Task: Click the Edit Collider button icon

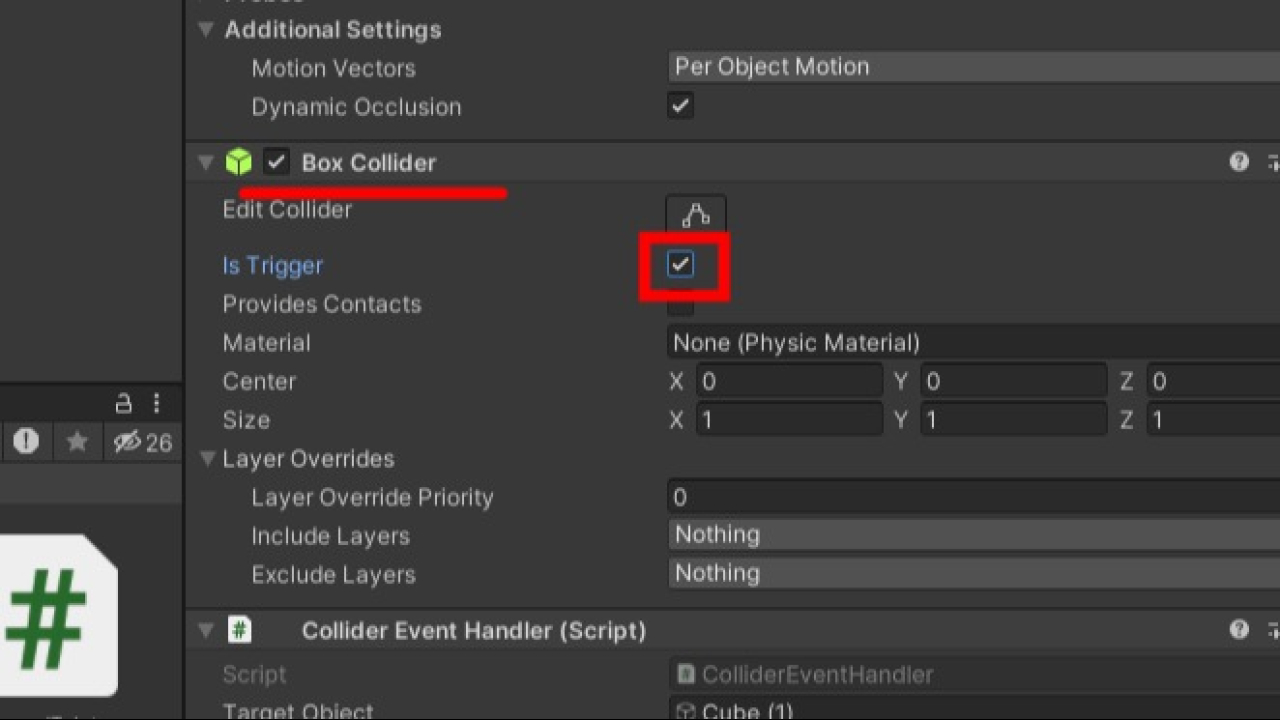Action: 696,215
